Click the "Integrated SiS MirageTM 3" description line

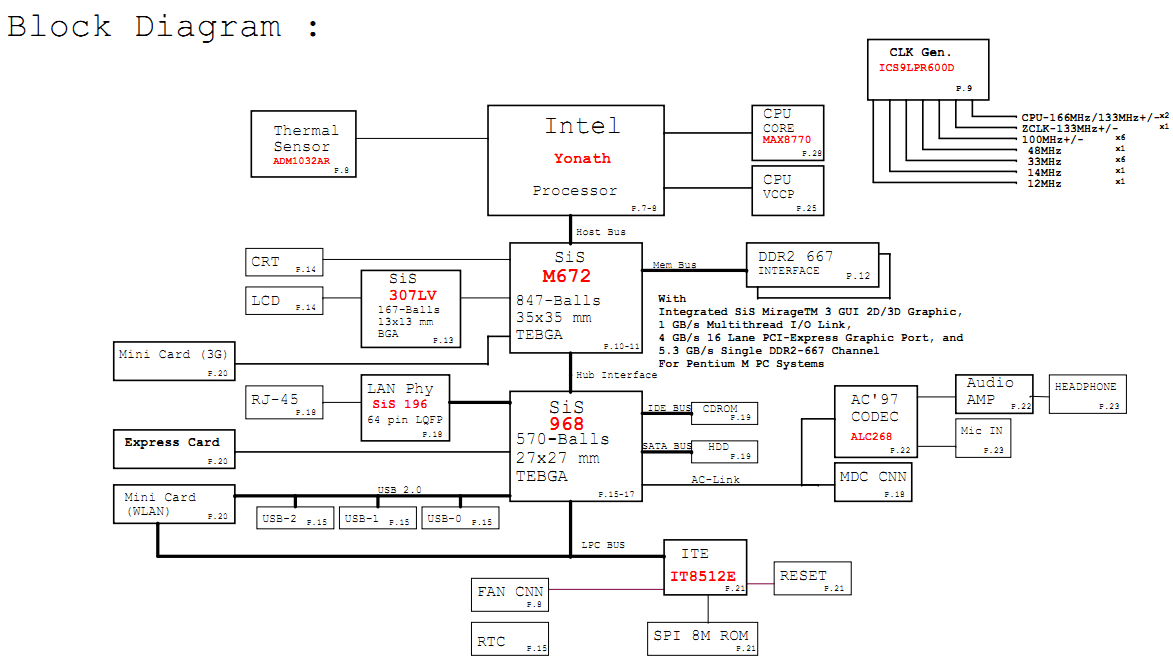tap(810, 312)
